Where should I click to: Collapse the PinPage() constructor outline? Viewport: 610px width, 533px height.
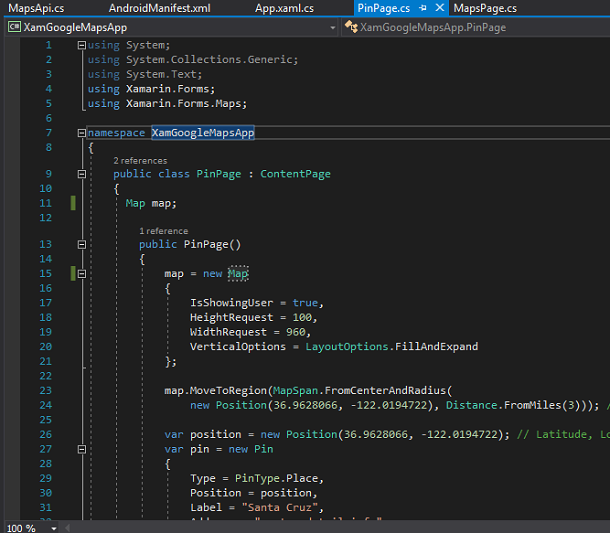(x=81, y=244)
